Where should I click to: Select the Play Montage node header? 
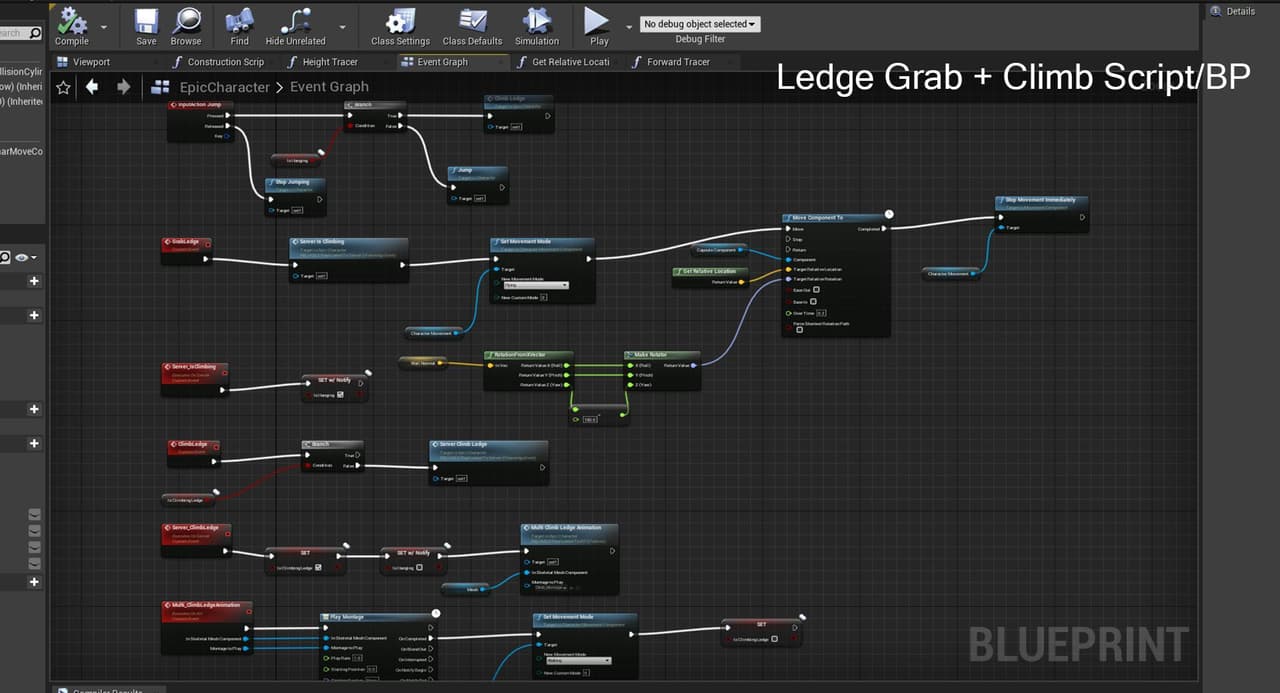point(377,617)
